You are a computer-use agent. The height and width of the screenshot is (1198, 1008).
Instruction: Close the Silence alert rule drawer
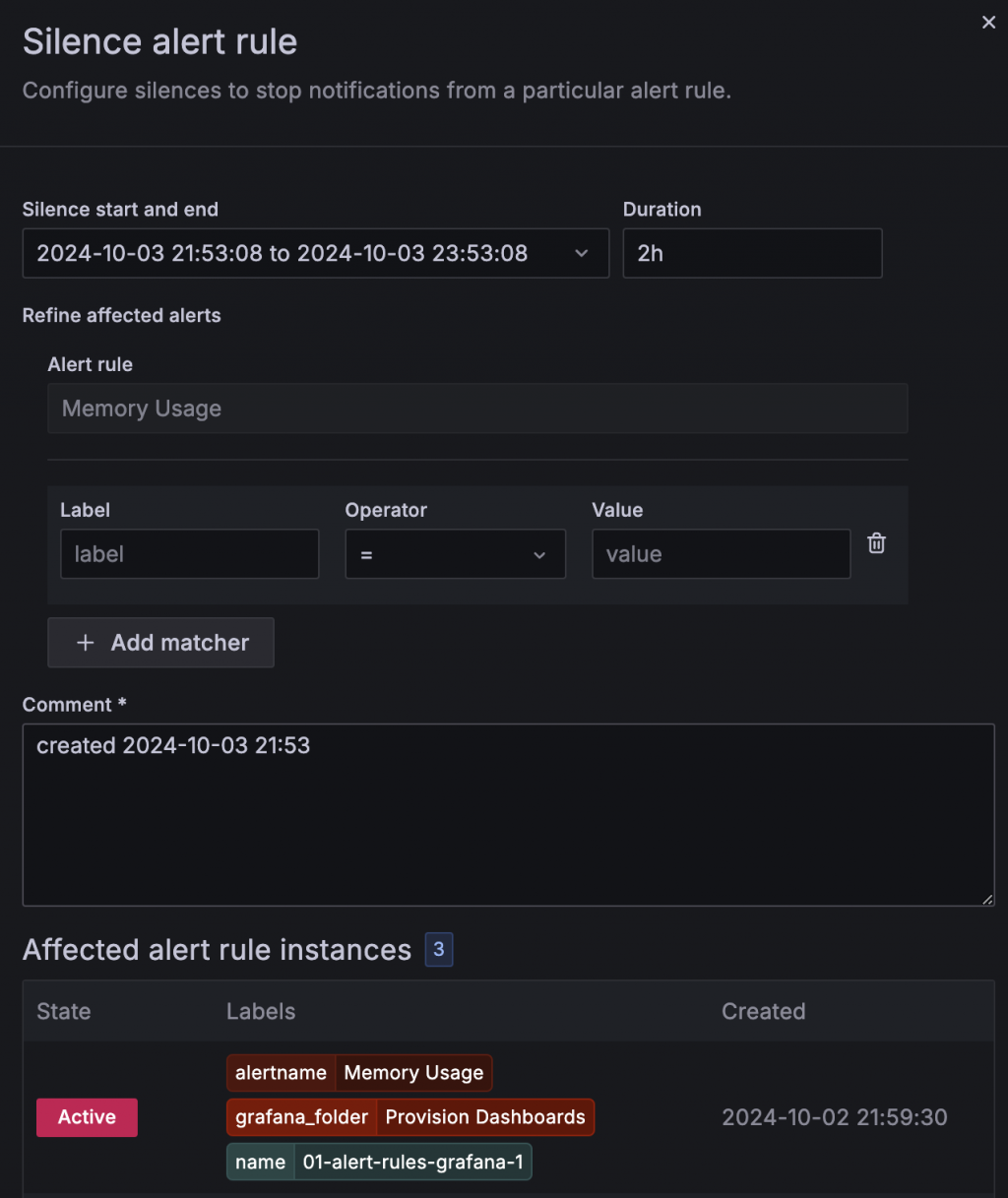click(x=988, y=23)
